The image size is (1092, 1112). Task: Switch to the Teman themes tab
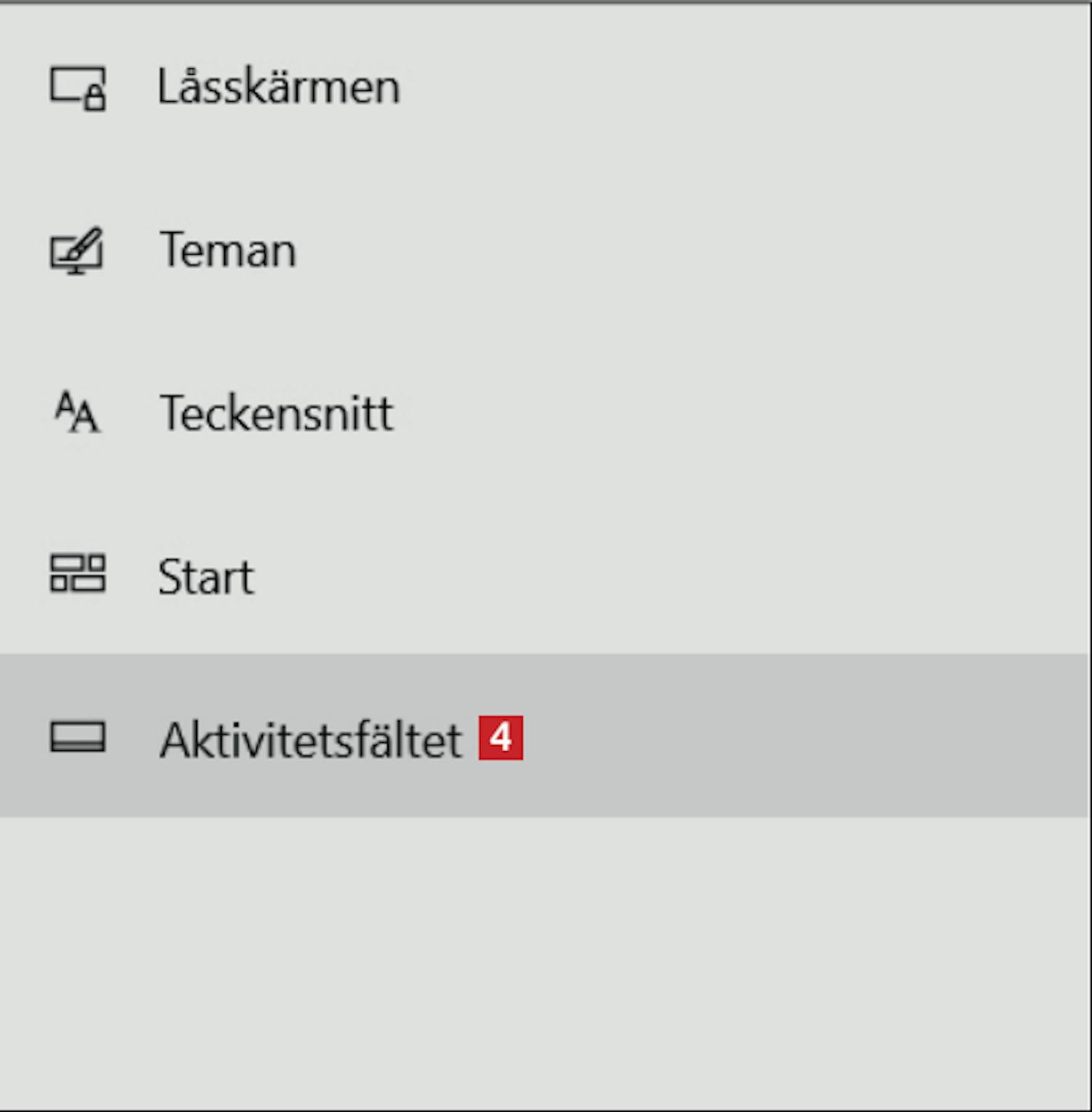227,251
